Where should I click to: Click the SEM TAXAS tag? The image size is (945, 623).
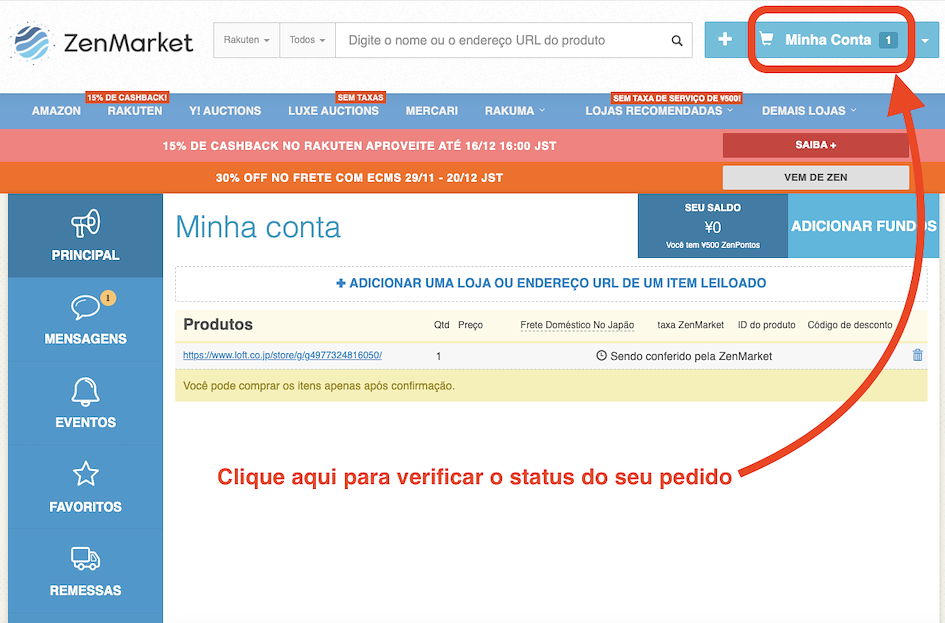tap(360, 97)
